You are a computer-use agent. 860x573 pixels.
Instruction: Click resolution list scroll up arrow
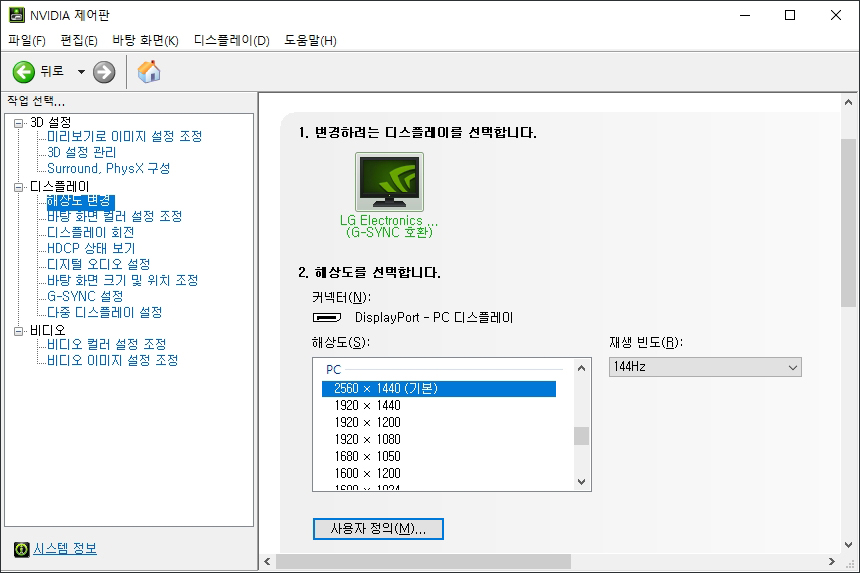[x=581, y=368]
